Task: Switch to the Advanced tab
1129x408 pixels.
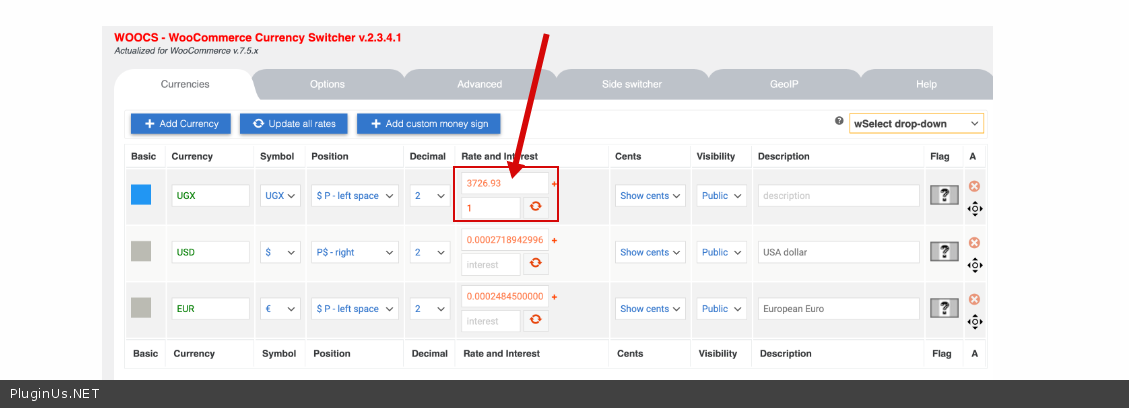Action: click(479, 84)
